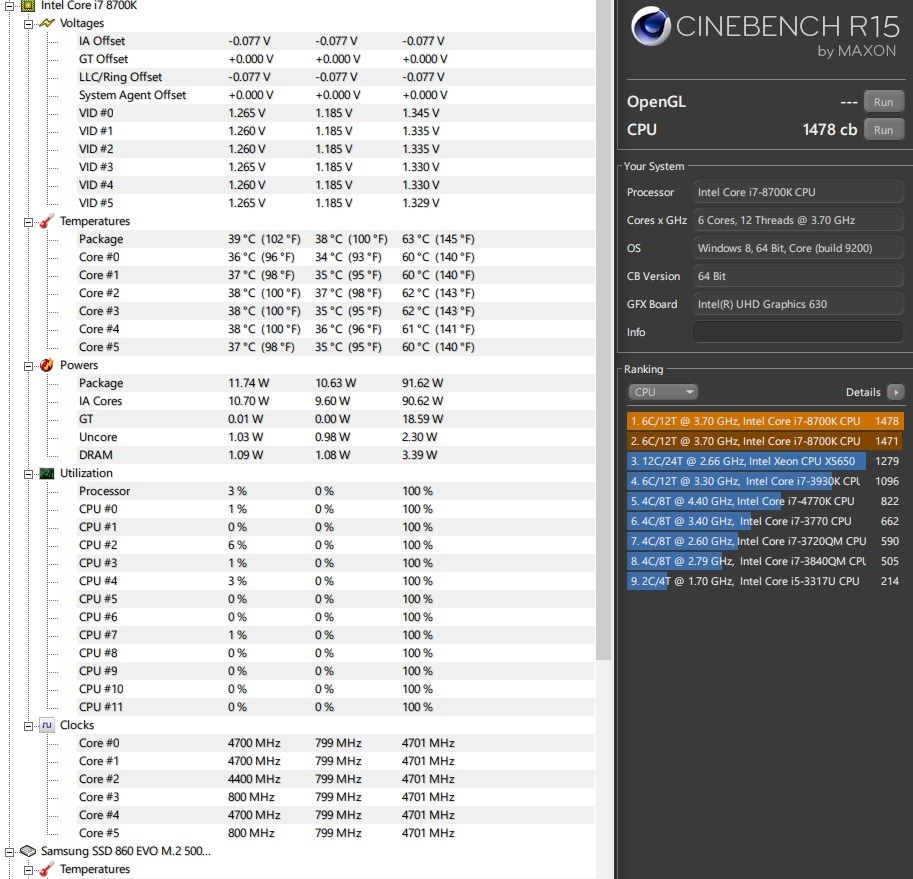
Task: Click the thermometer icon under Samsung SSD
Action: [x=47, y=869]
